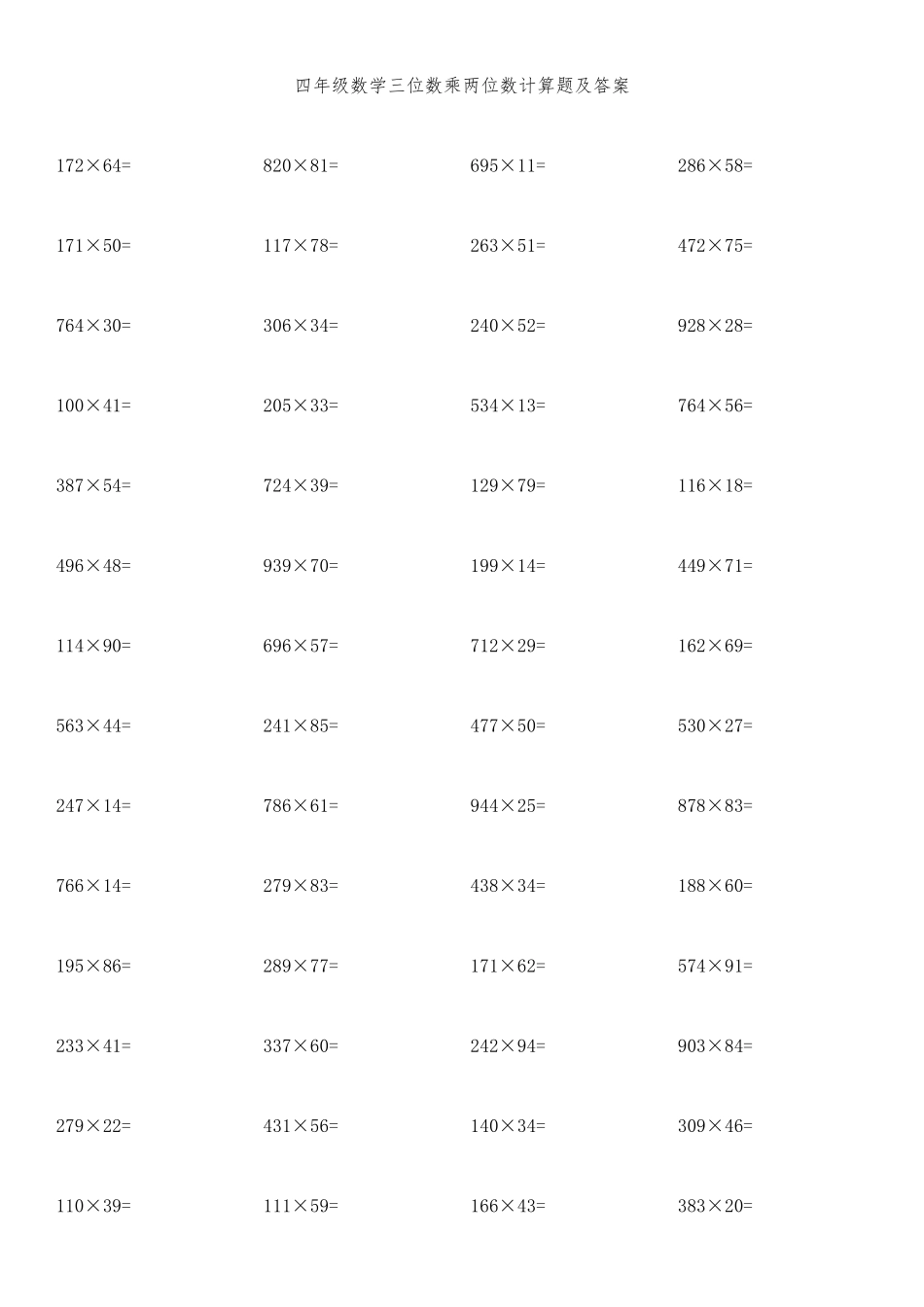Click the problem 114×90=
Viewport: 924px width, 1307px height.
93,646
